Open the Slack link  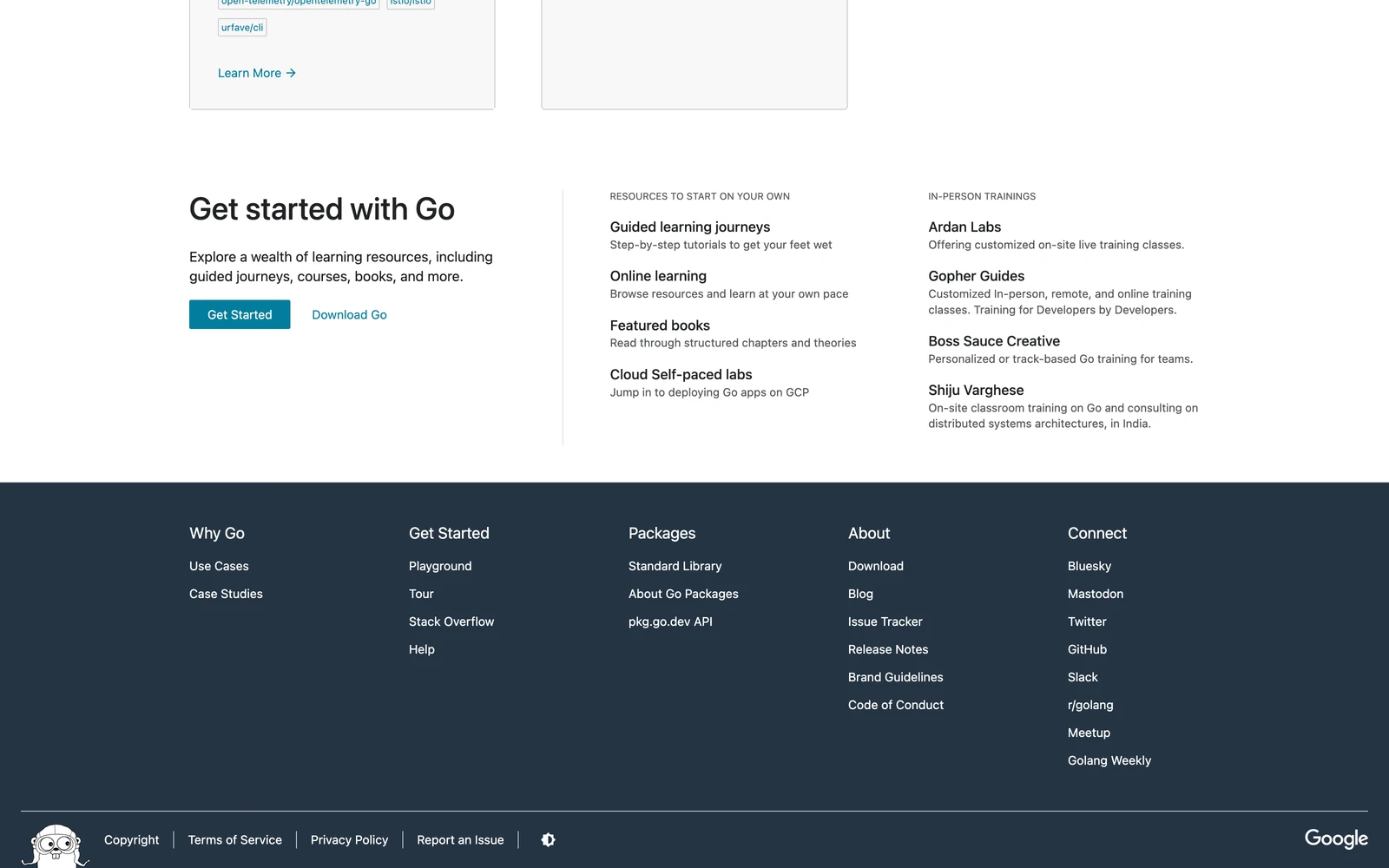(x=1083, y=677)
